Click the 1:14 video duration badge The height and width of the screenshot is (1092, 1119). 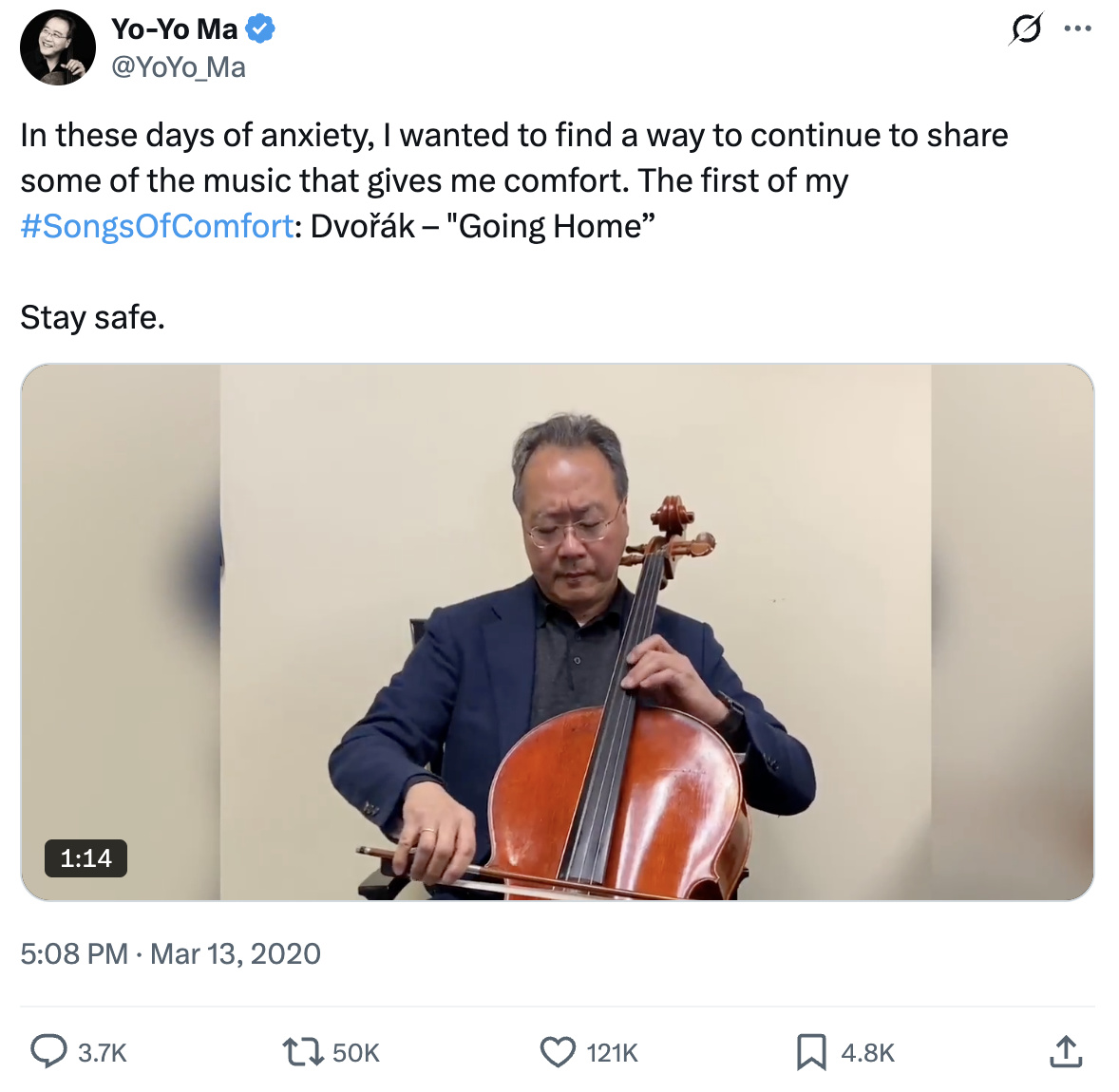[85, 858]
